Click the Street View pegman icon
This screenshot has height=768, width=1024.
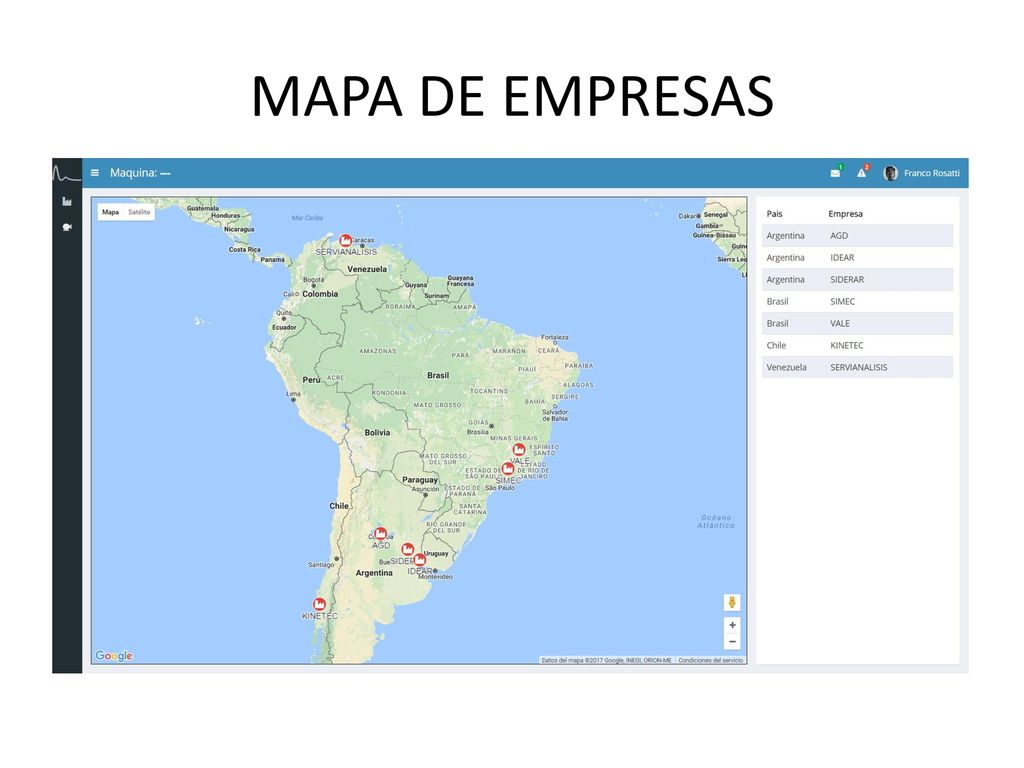[732, 602]
